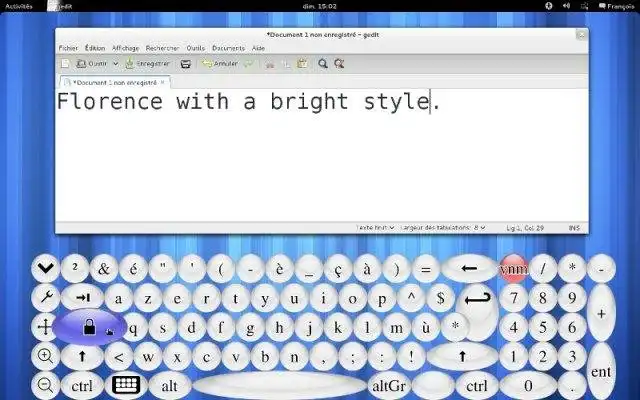The image size is (640, 400).
Task: Open the Texte brut language dropdown
Action: coord(376,228)
